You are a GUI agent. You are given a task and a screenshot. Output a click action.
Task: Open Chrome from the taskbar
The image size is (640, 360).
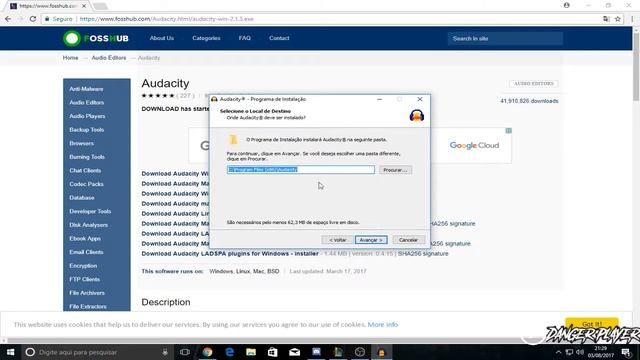[x=207, y=352]
